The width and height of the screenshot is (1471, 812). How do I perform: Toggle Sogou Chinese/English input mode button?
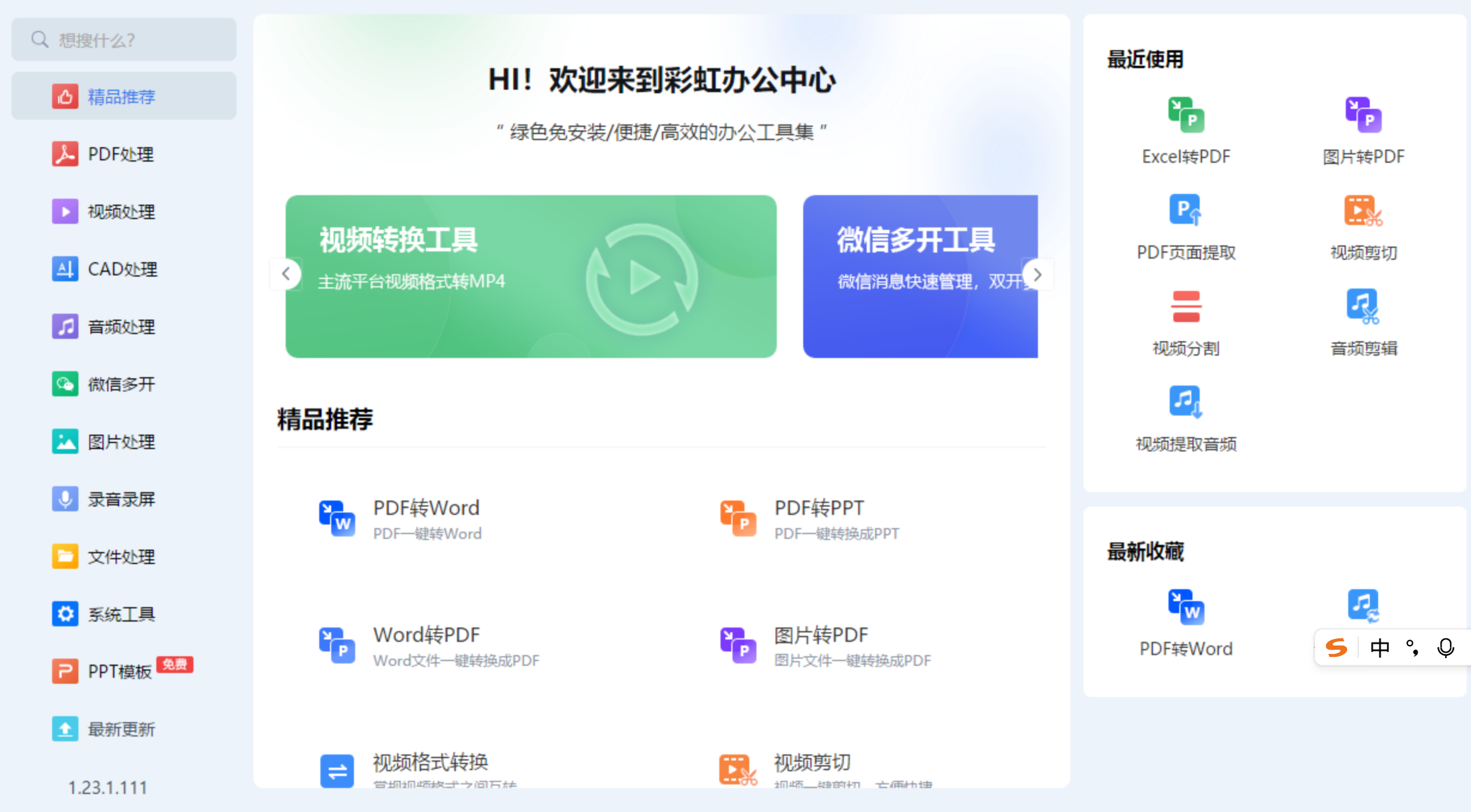[x=1379, y=648]
